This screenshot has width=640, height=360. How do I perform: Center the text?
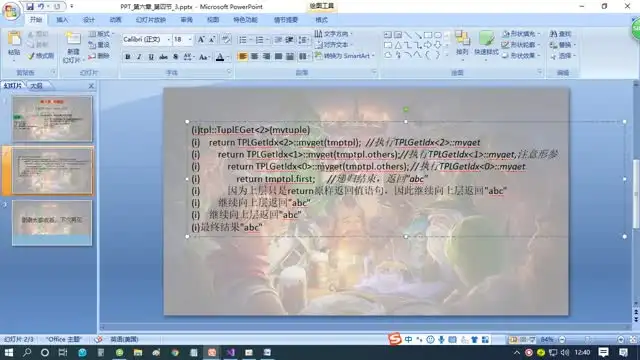point(254,56)
